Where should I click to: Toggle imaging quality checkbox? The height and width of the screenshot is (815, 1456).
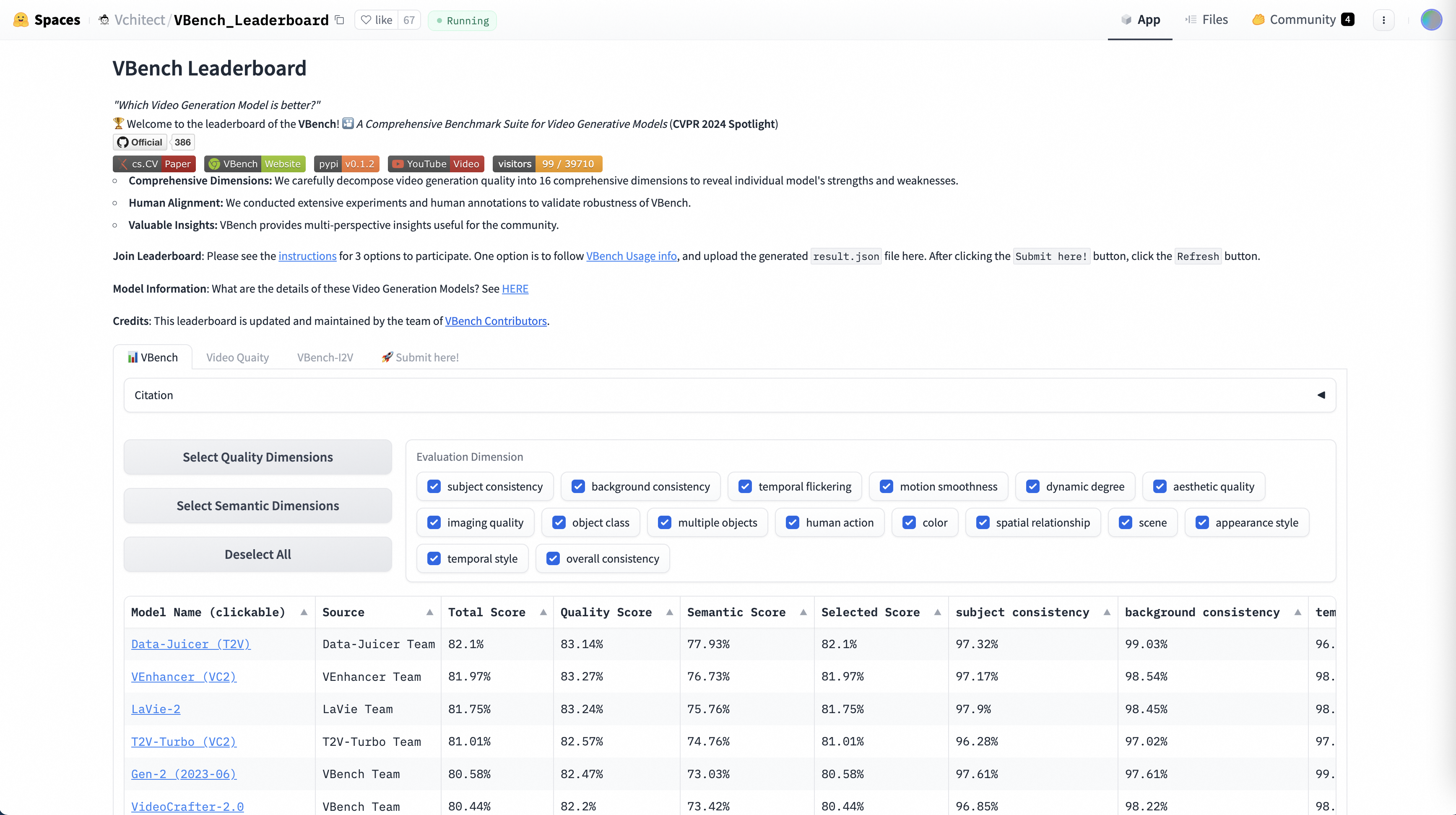[434, 523]
